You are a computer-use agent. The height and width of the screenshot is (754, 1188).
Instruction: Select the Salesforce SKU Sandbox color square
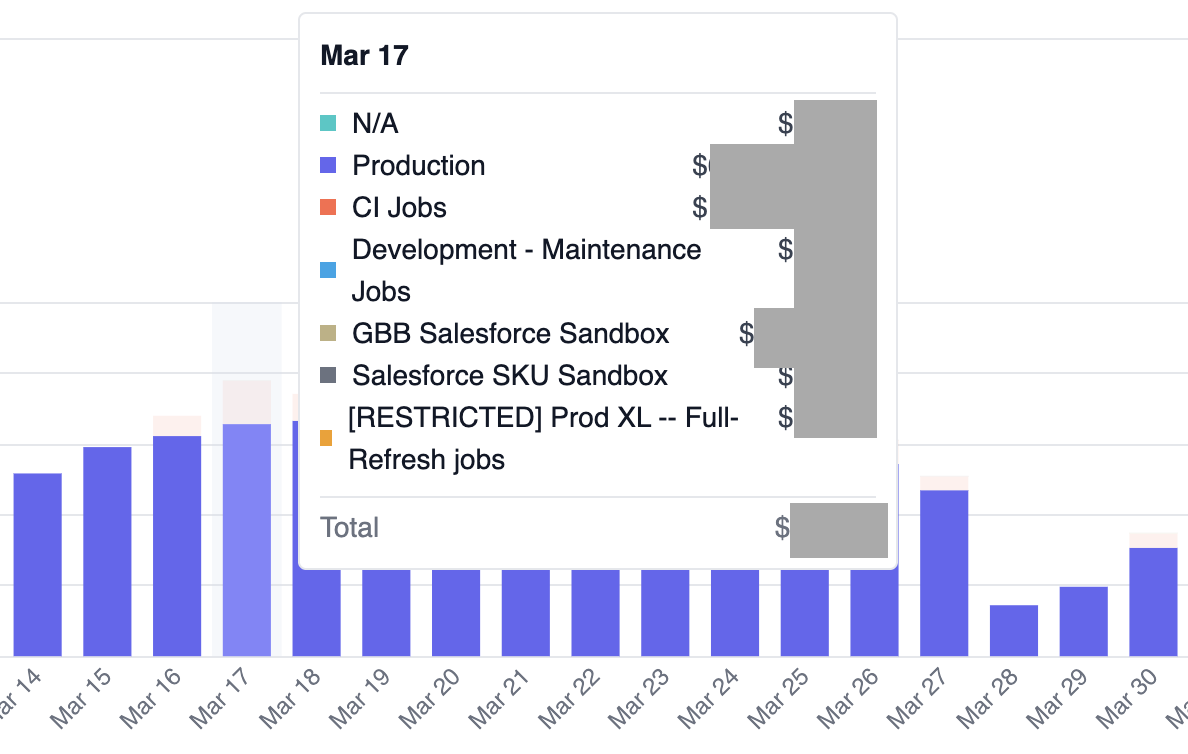[x=326, y=375]
